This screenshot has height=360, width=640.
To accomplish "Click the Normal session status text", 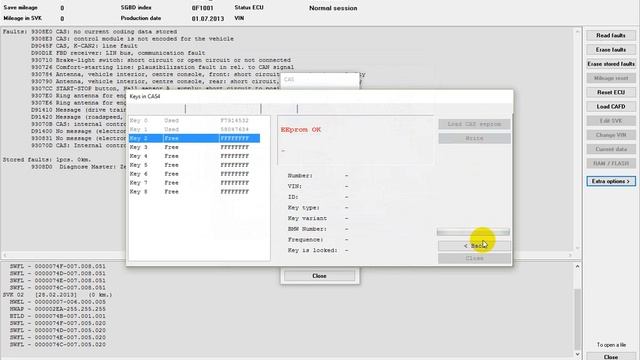I will (x=333, y=8).
